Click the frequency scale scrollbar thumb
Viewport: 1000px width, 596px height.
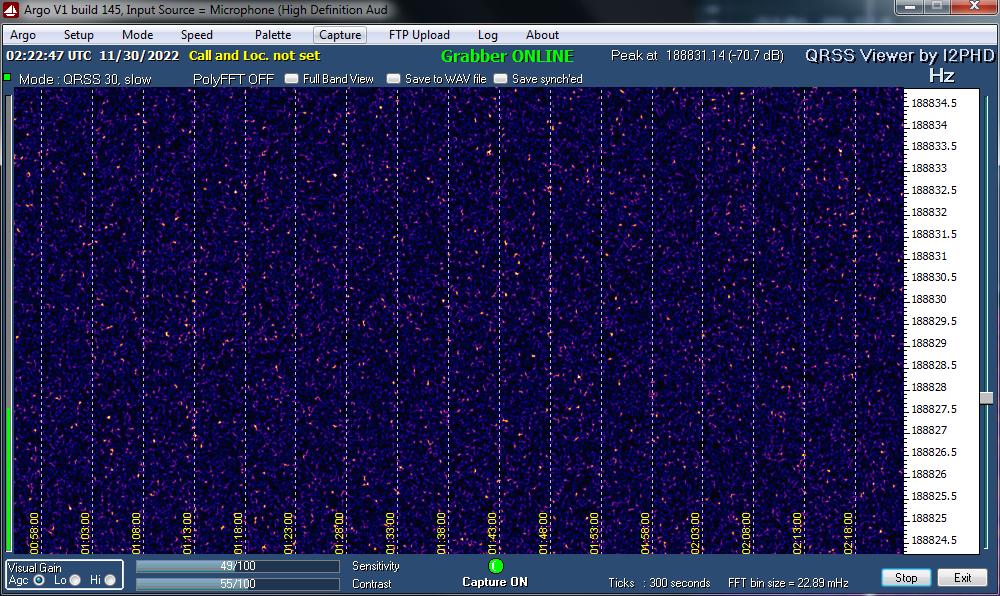click(x=987, y=398)
